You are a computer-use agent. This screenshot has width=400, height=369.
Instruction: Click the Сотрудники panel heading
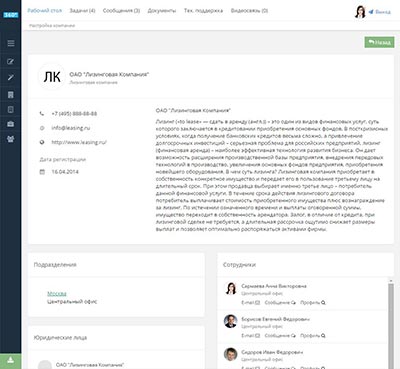click(x=239, y=265)
